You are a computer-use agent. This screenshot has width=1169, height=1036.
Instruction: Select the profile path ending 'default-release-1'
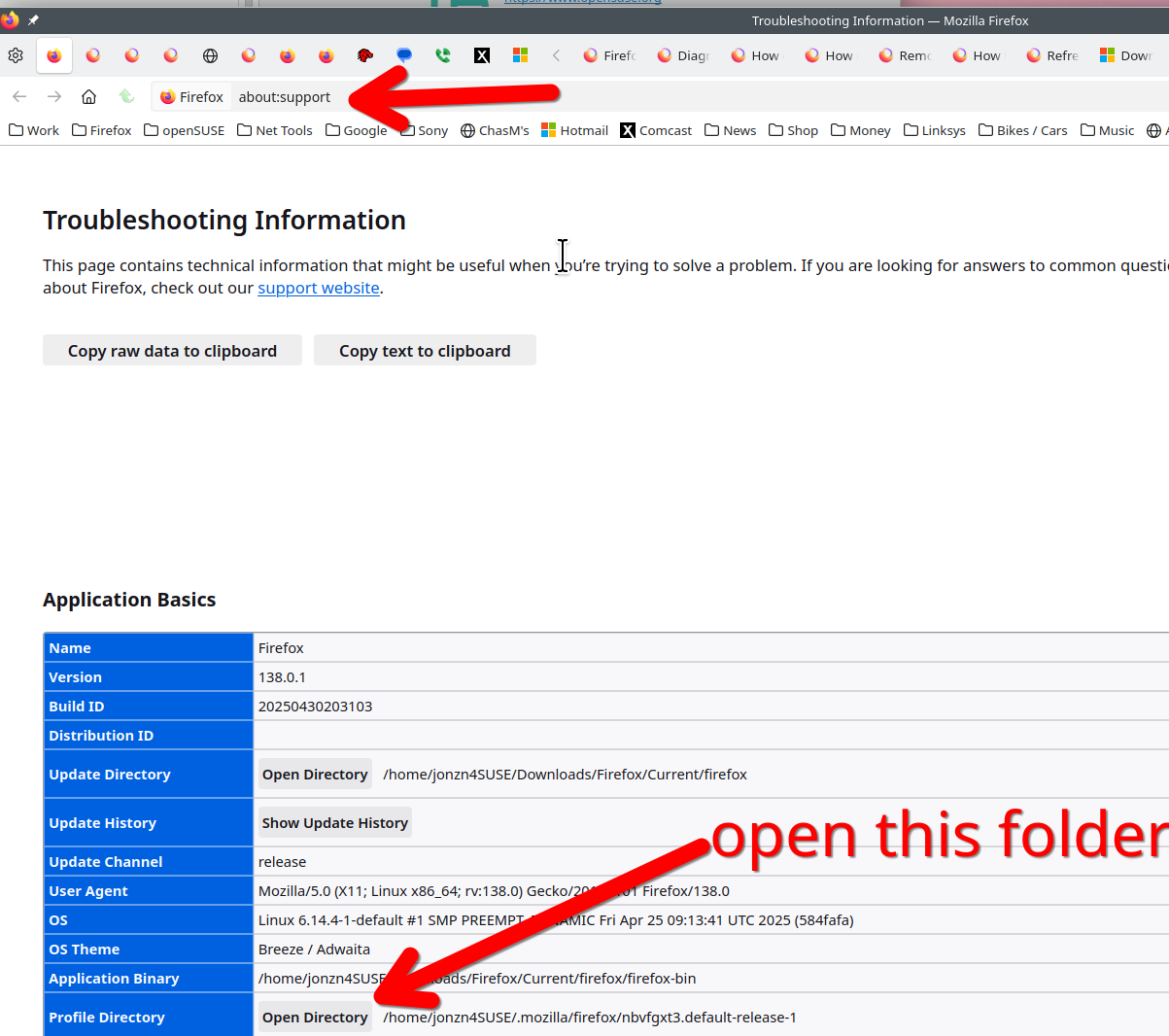[590, 1018]
